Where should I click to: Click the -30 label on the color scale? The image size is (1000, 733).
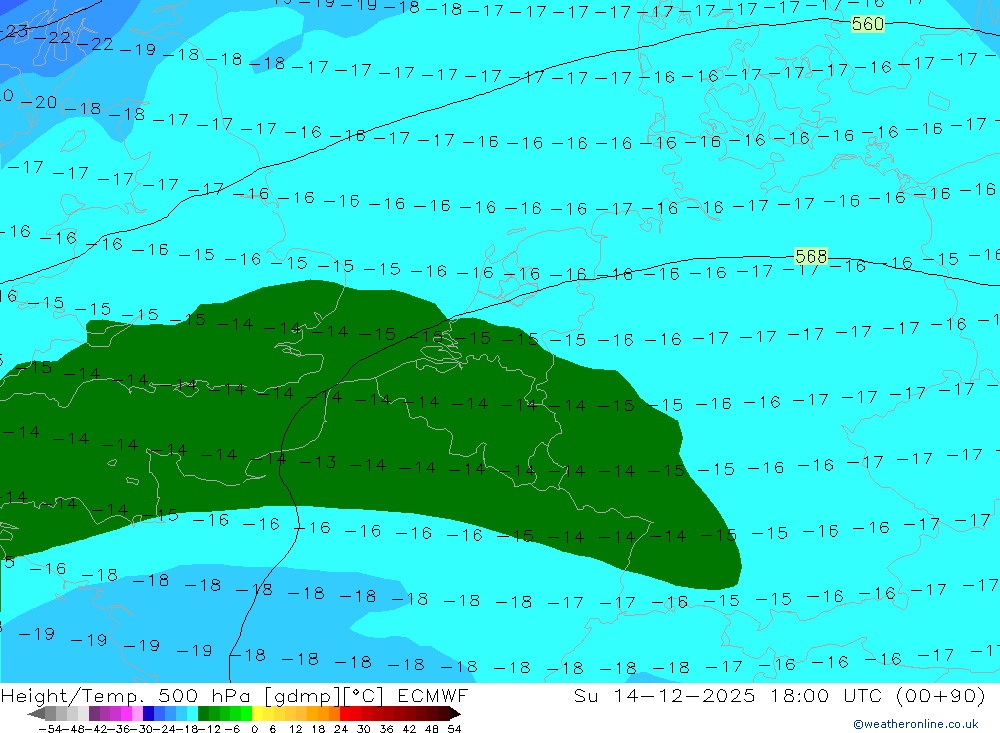click(144, 729)
